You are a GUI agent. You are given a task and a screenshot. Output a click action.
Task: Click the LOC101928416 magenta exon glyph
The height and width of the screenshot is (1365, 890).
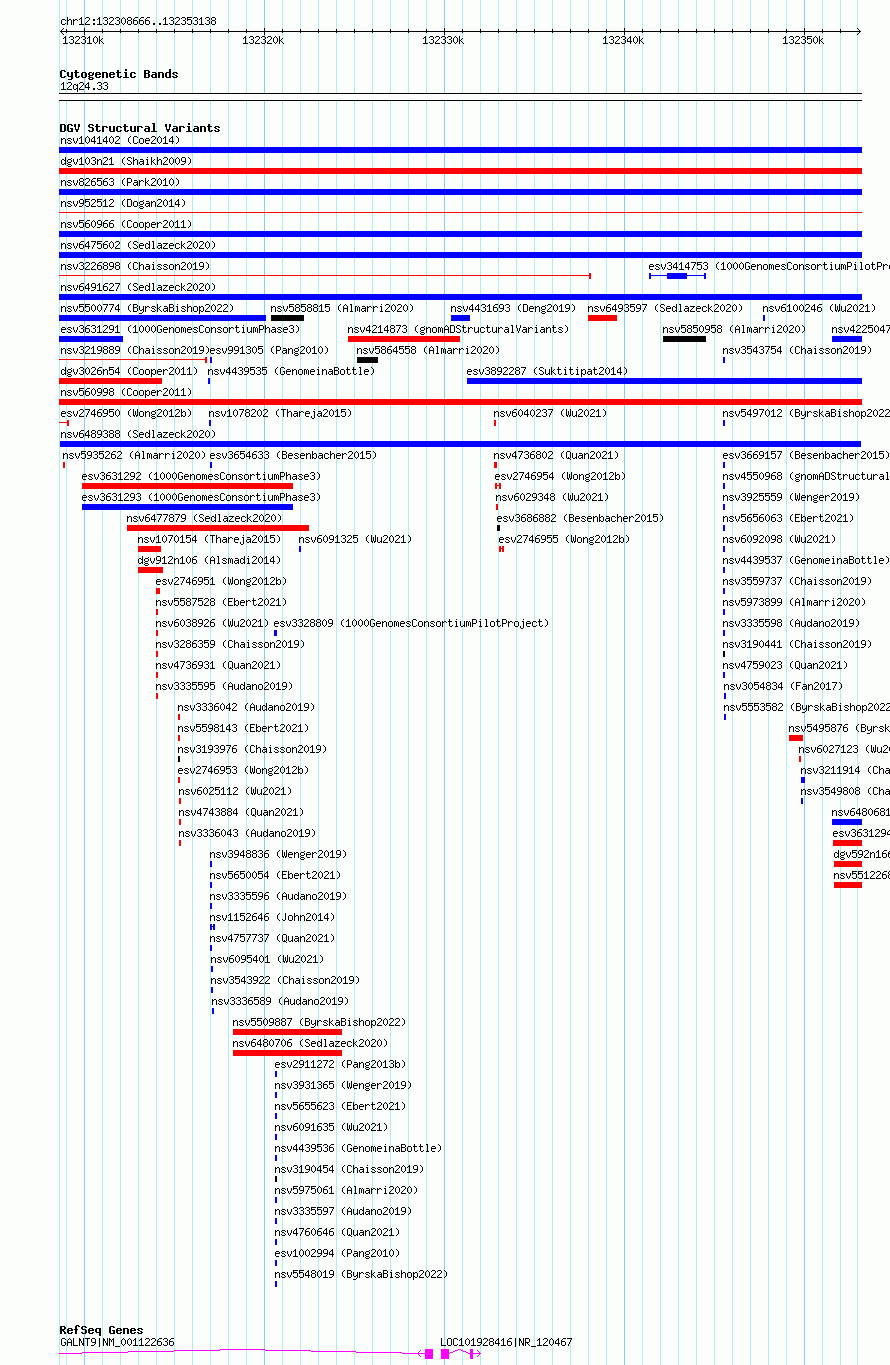point(445,1353)
